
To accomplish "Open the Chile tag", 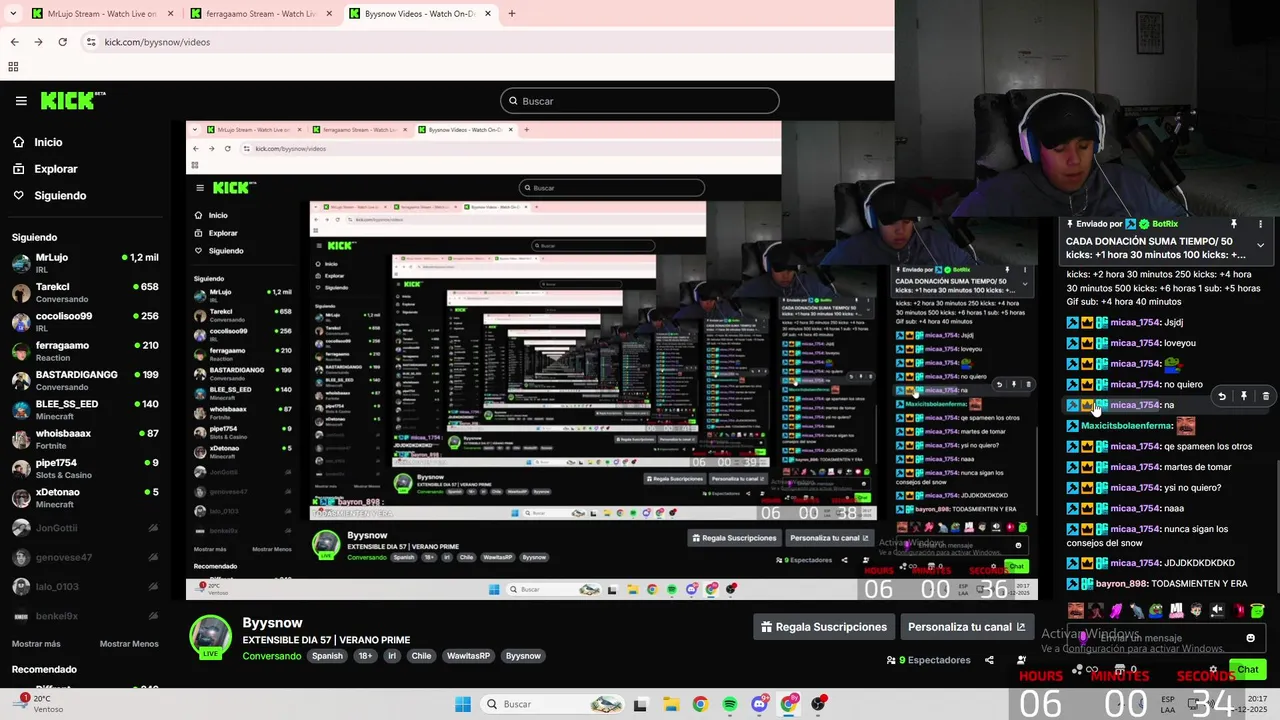I will coord(421,656).
